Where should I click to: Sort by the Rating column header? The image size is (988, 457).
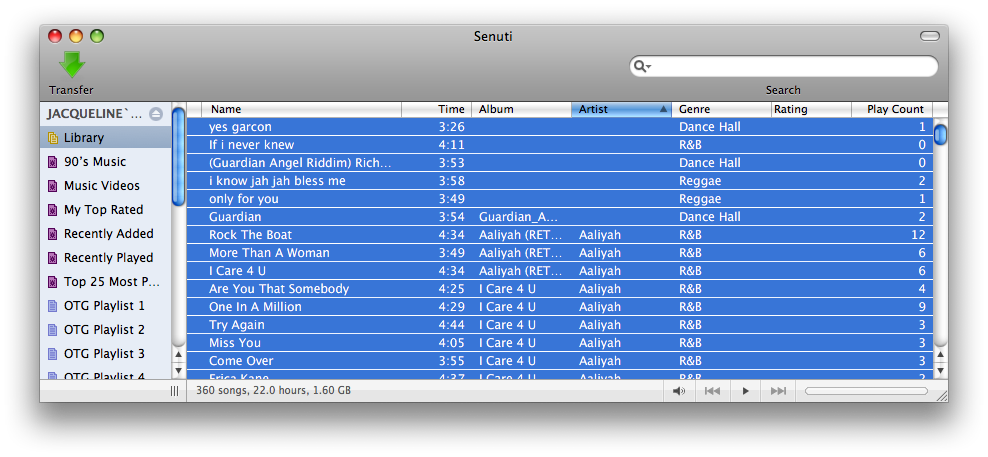(812, 109)
